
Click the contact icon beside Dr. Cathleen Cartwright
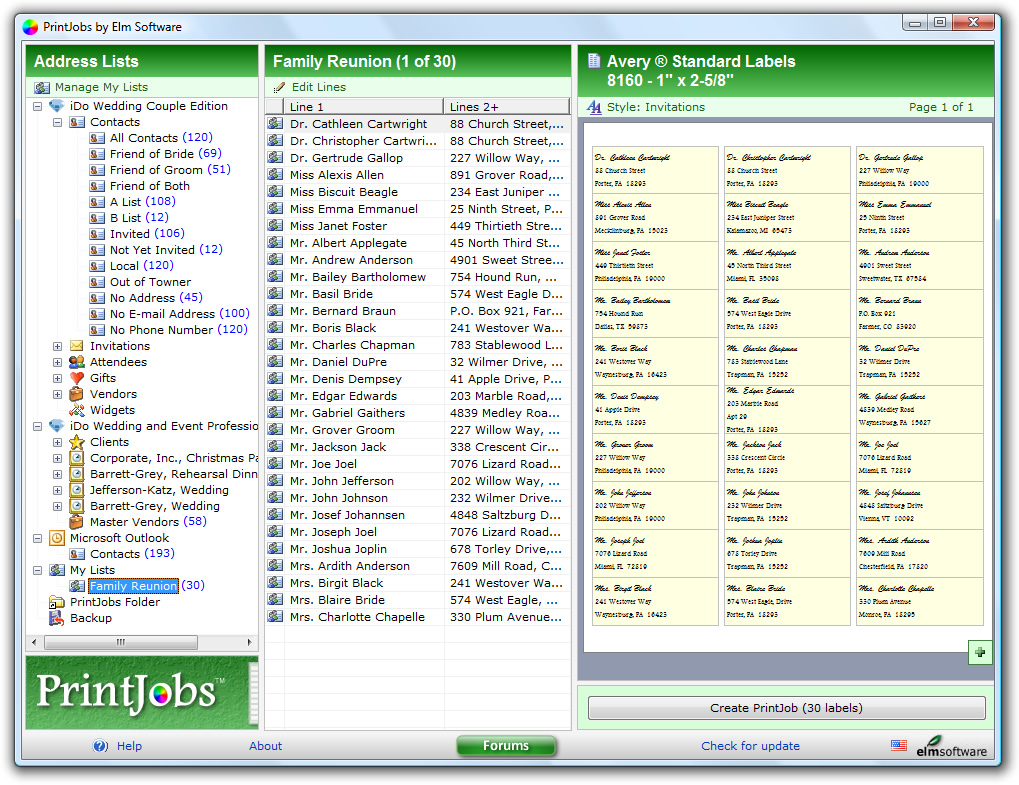(x=275, y=123)
